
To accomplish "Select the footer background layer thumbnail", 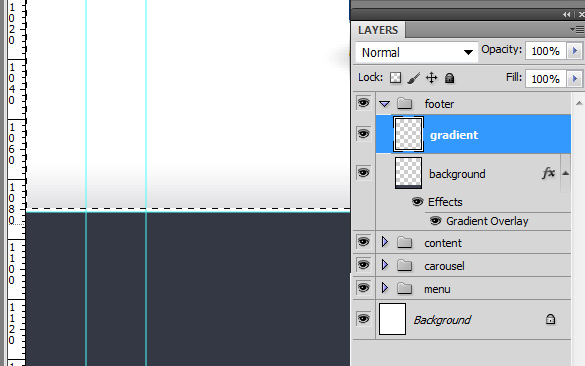I will (408, 172).
